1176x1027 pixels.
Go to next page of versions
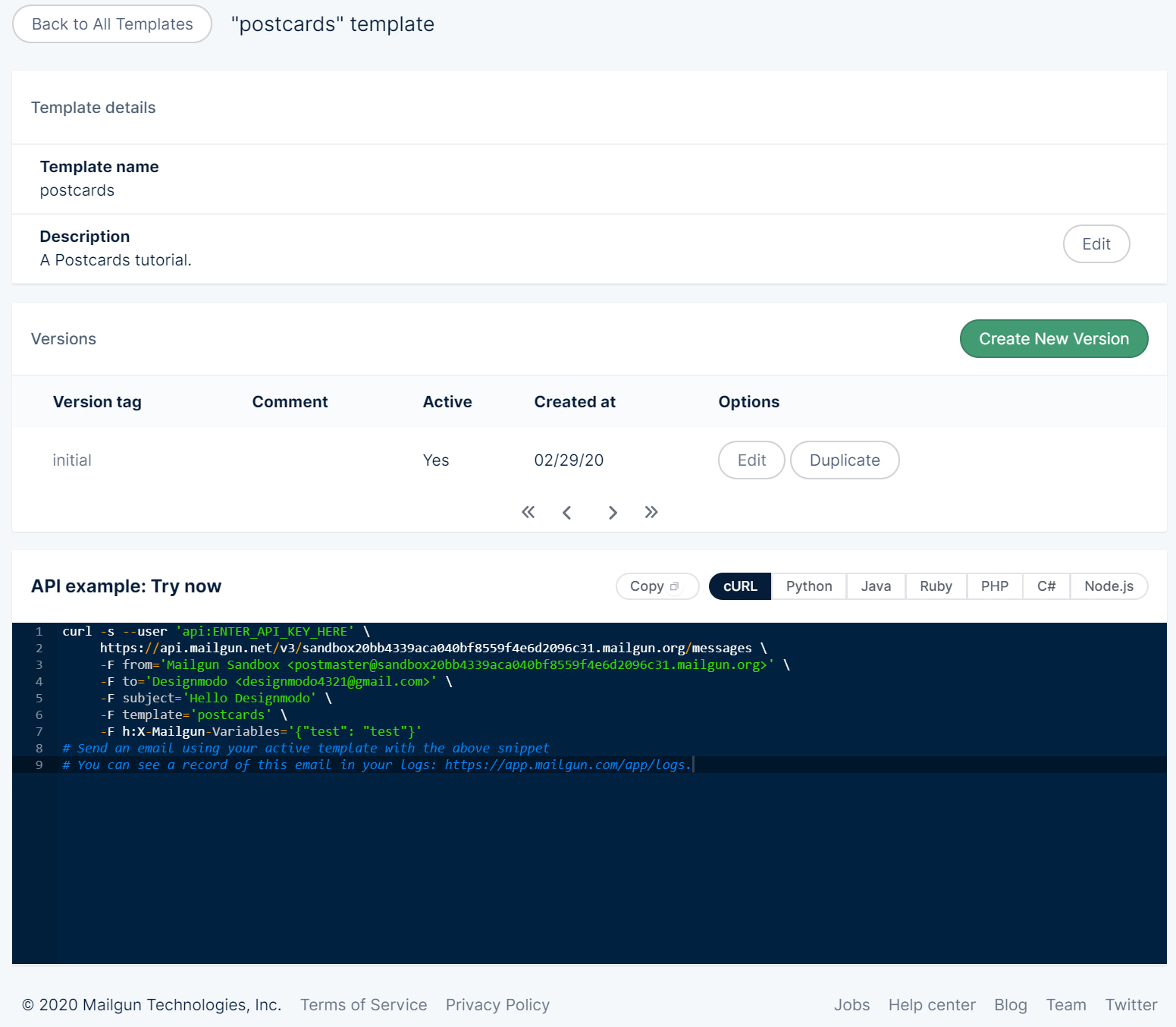coord(613,513)
